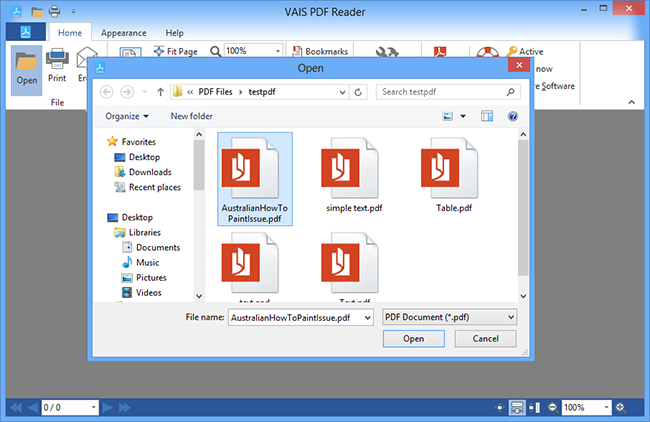
Task: Show the preview pane in the Open dialog
Action: 487,116
